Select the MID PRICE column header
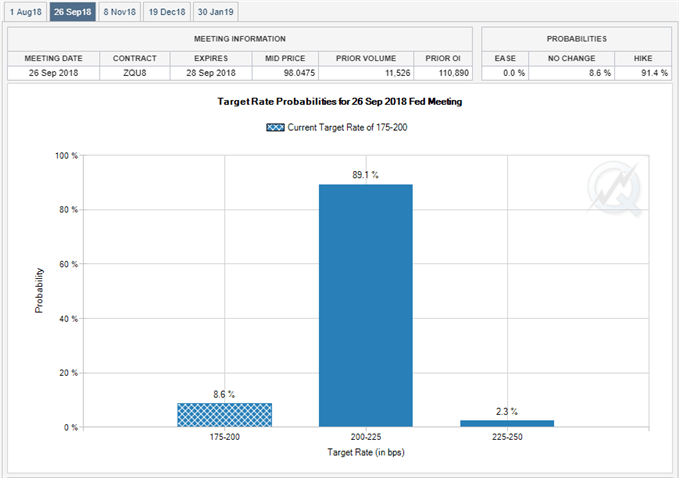 pyautogui.click(x=285, y=58)
